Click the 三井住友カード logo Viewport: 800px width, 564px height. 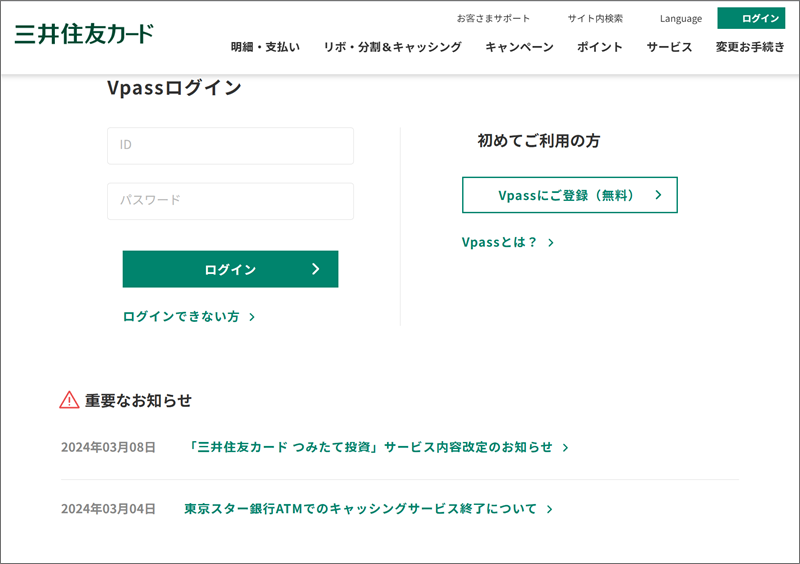(84, 34)
